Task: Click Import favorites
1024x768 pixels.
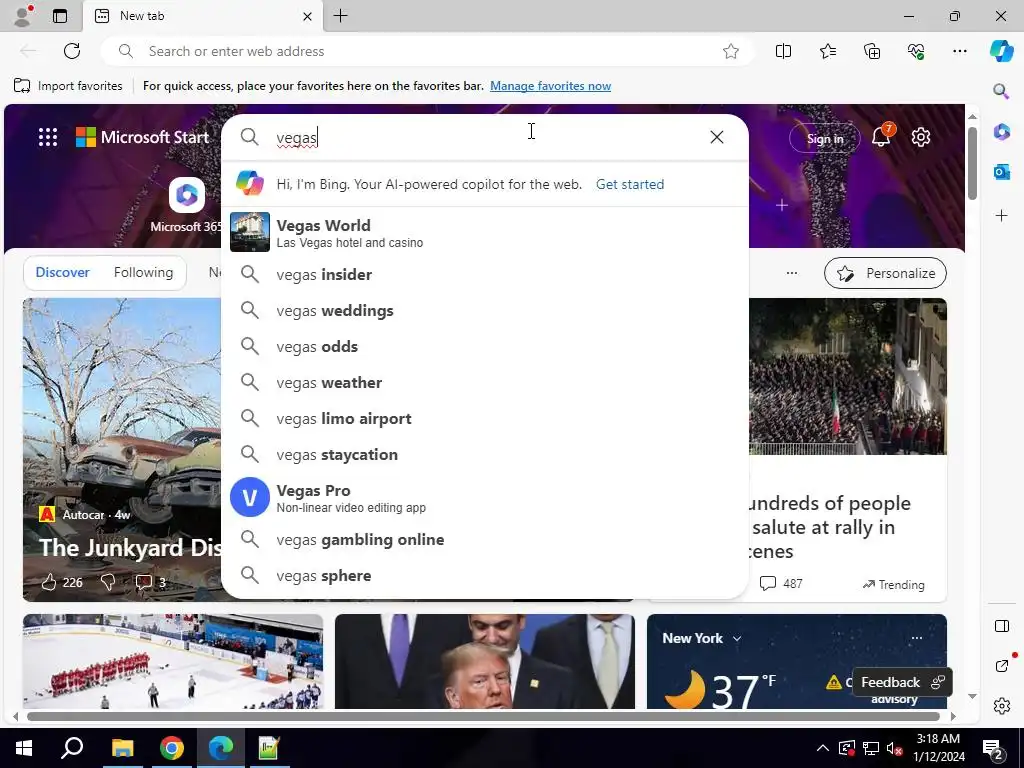Action: 68,86
